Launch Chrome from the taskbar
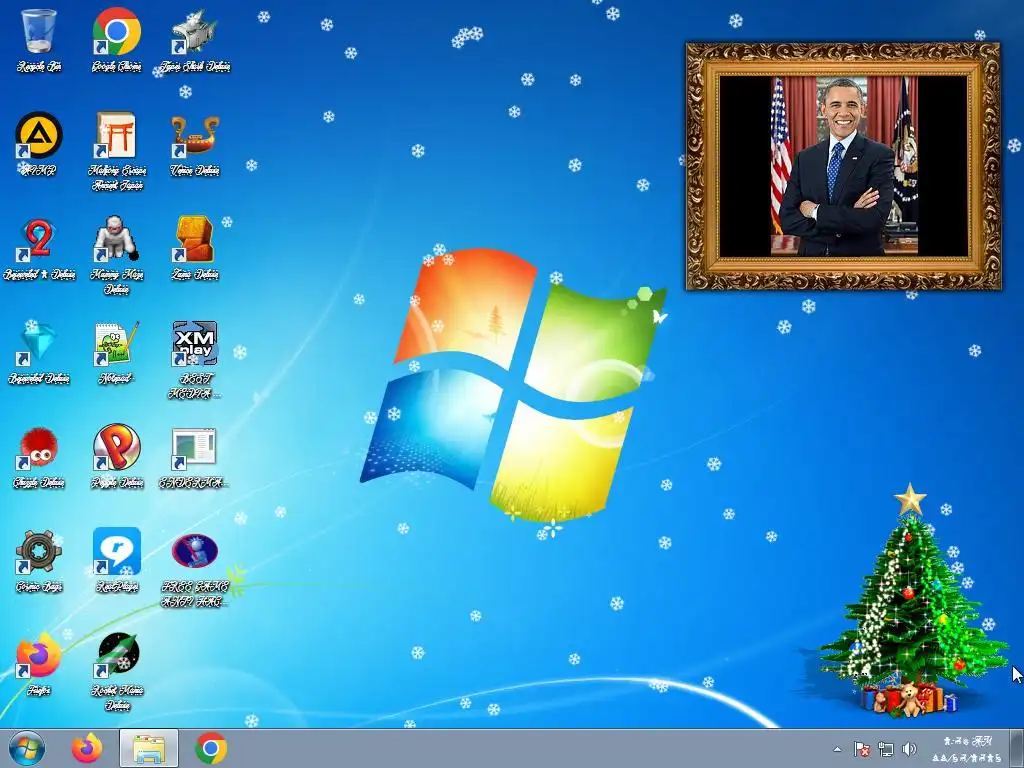 pyautogui.click(x=211, y=748)
